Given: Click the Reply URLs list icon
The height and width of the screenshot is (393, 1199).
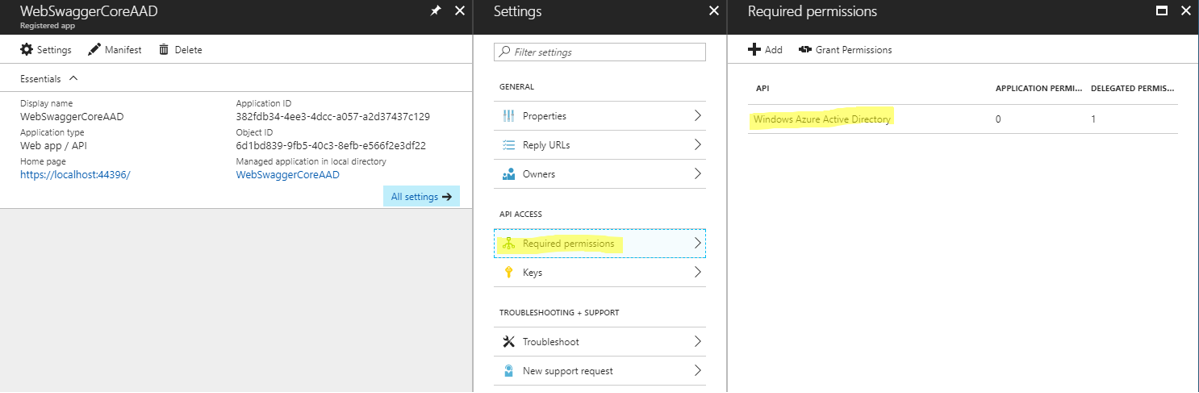Looking at the screenshot, I should pos(509,145).
